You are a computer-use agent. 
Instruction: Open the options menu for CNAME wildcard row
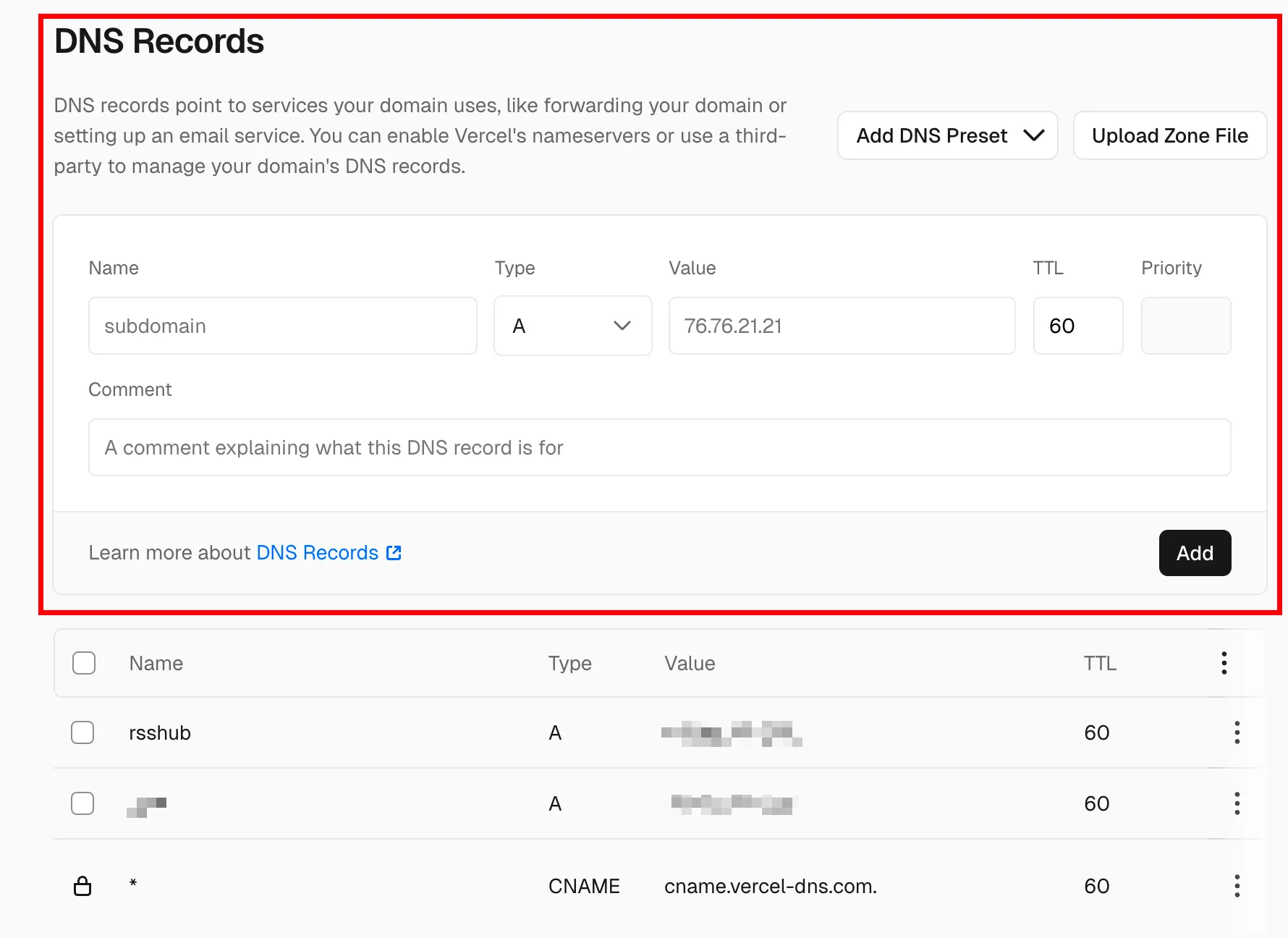(1237, 886)
